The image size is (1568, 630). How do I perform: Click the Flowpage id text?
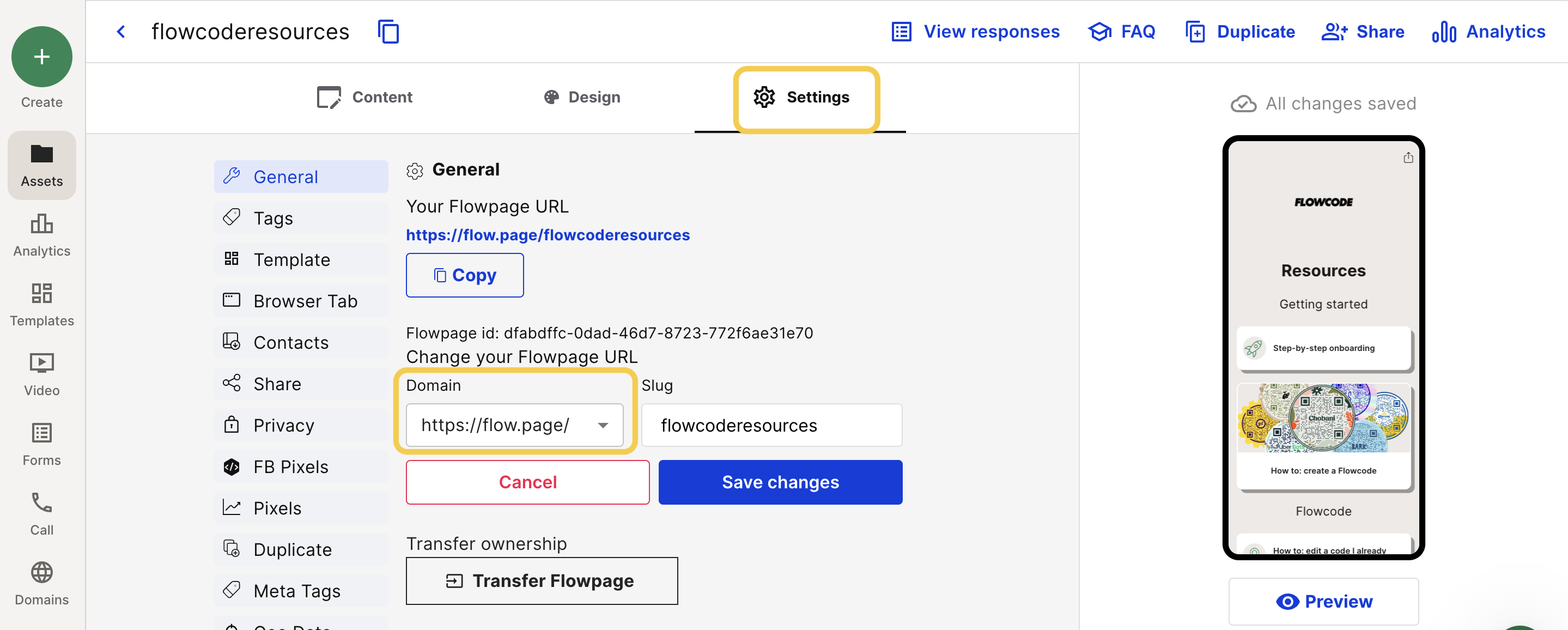coord(609,333)
